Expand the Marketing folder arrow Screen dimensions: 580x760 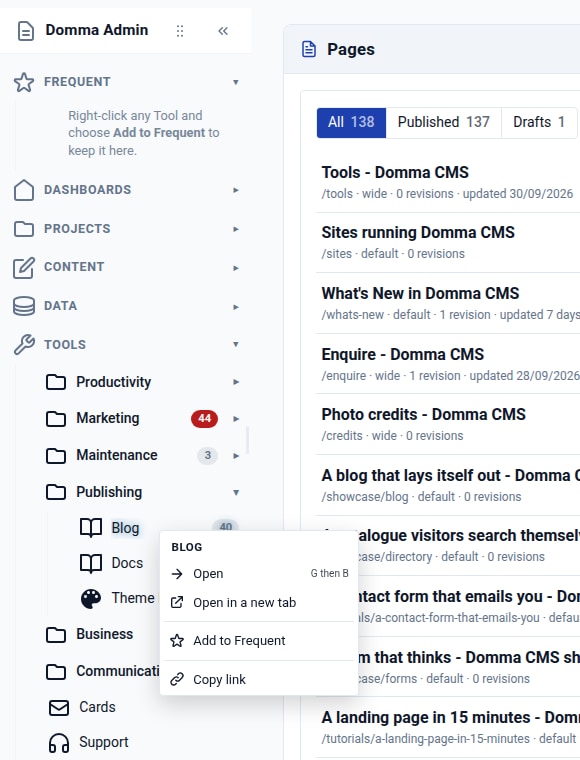235,419
